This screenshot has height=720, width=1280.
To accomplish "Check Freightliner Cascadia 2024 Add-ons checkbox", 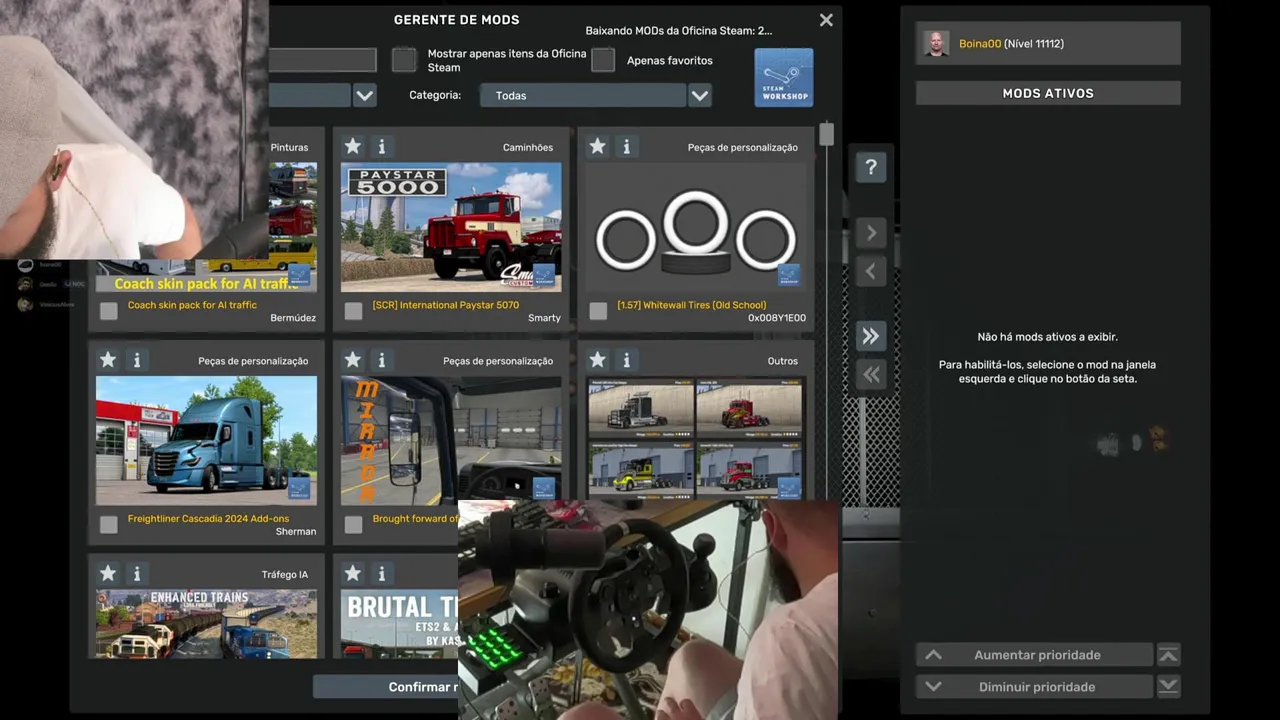I will pyautogui.click(x=109, y=524).
